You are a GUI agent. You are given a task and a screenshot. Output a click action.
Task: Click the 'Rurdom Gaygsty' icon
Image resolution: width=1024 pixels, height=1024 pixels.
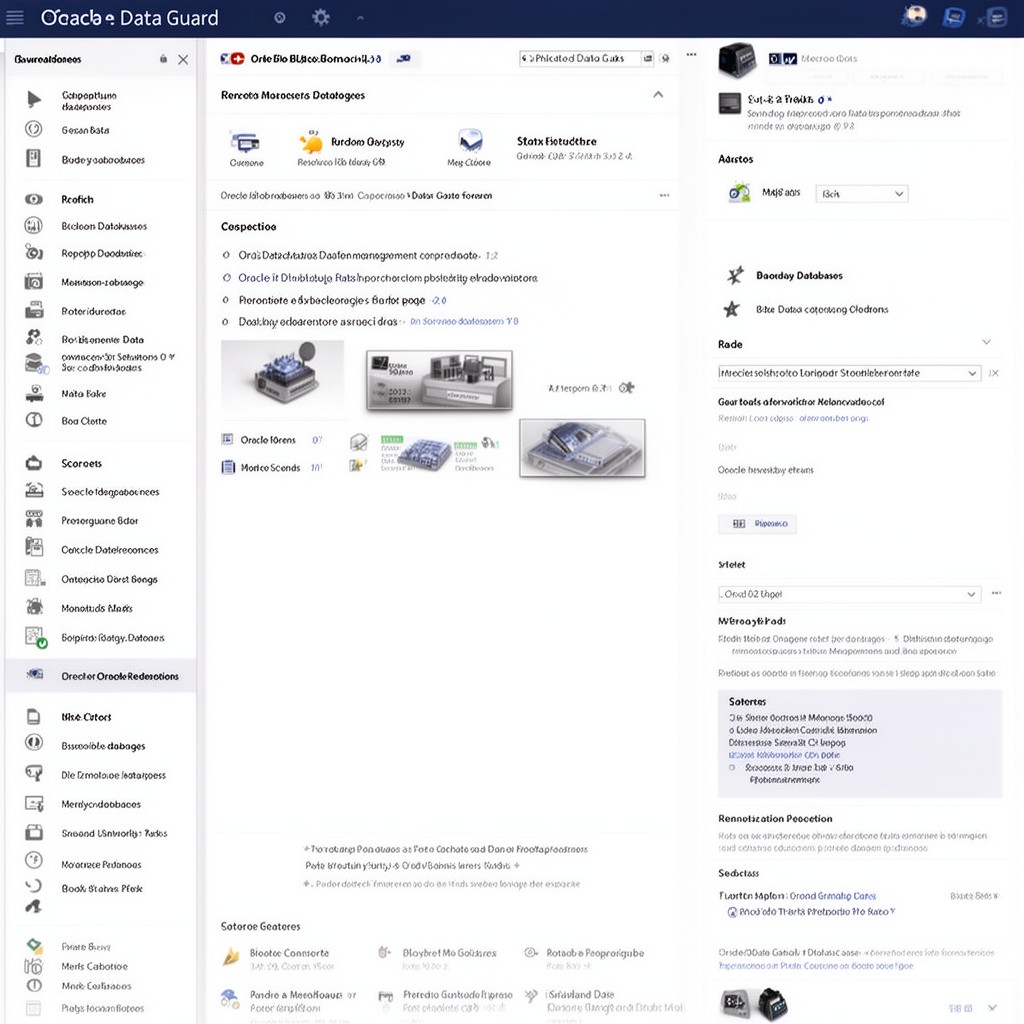312,142
